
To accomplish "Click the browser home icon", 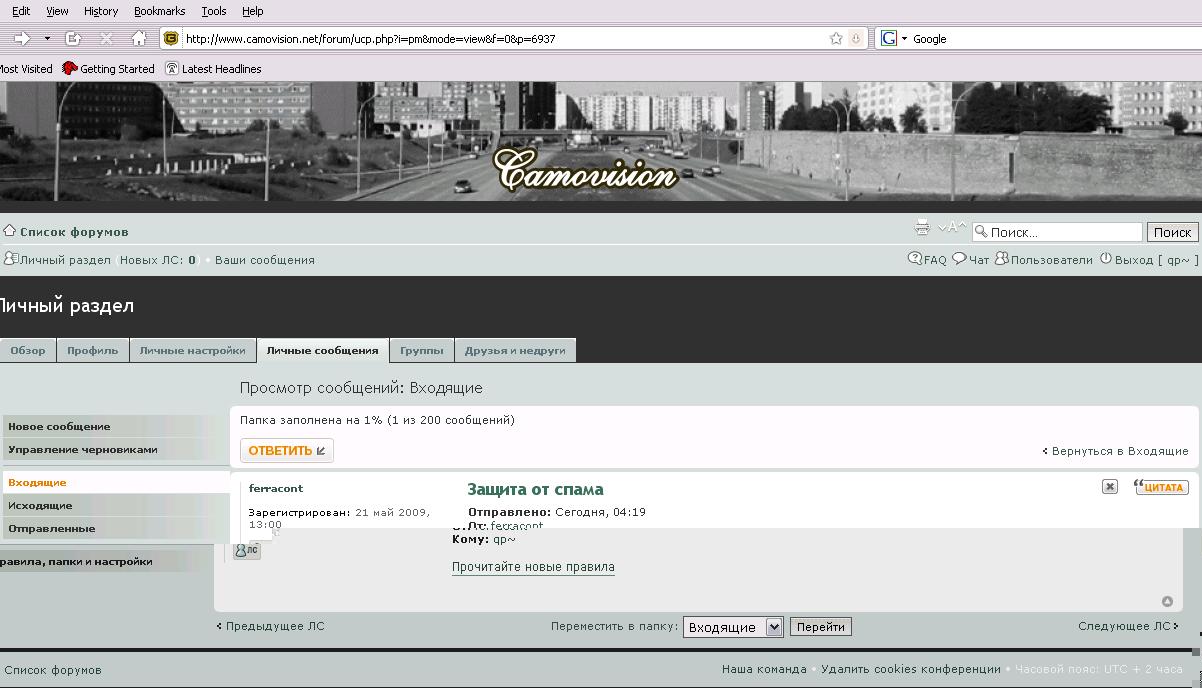I will [139, 38].
